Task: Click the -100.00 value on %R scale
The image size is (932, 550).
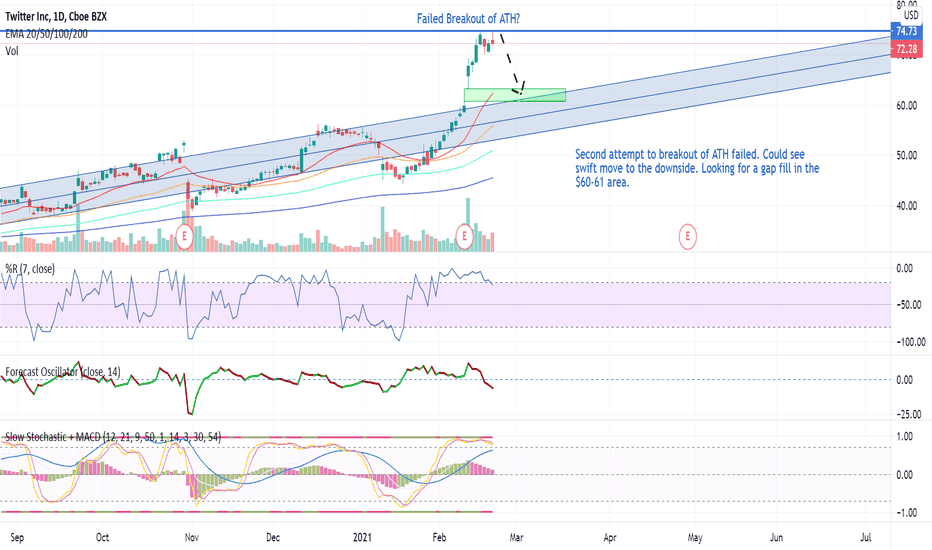Action: pyautogui.click(x=910, y=342)
